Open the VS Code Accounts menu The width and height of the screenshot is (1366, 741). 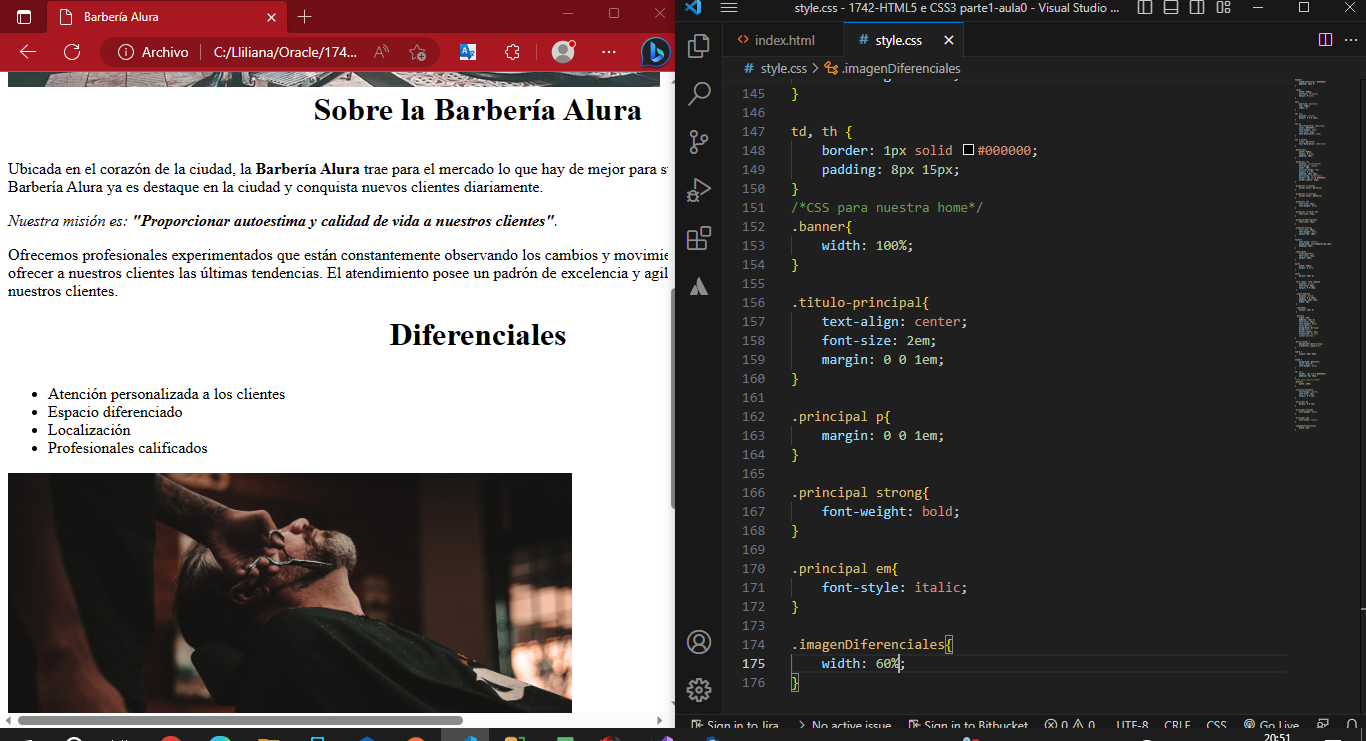[x=699, y=642]
